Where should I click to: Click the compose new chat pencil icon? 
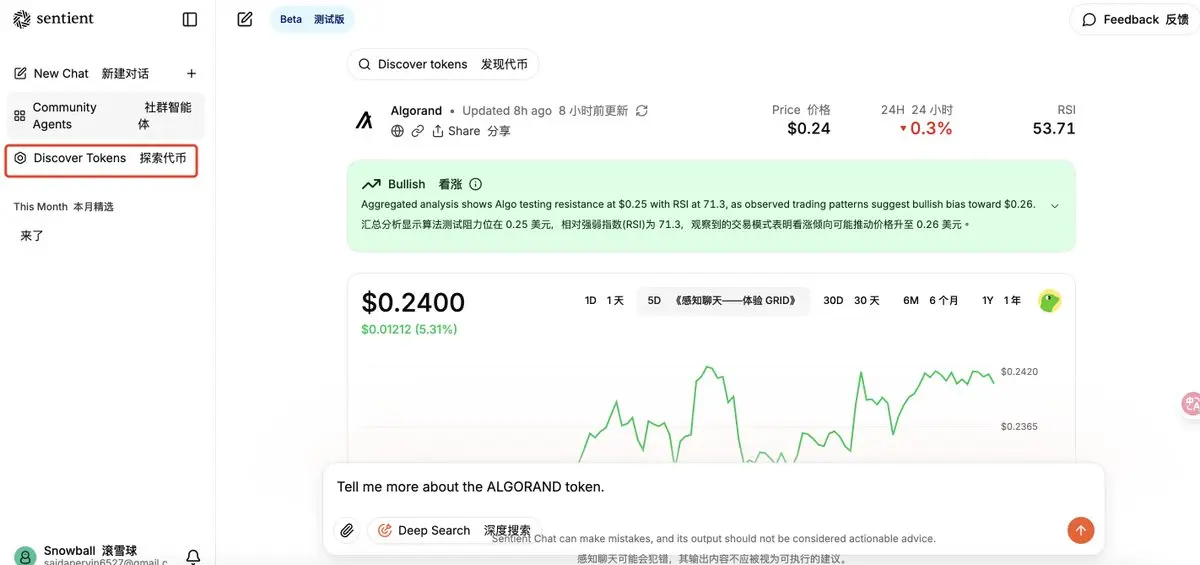click(245, 19)
